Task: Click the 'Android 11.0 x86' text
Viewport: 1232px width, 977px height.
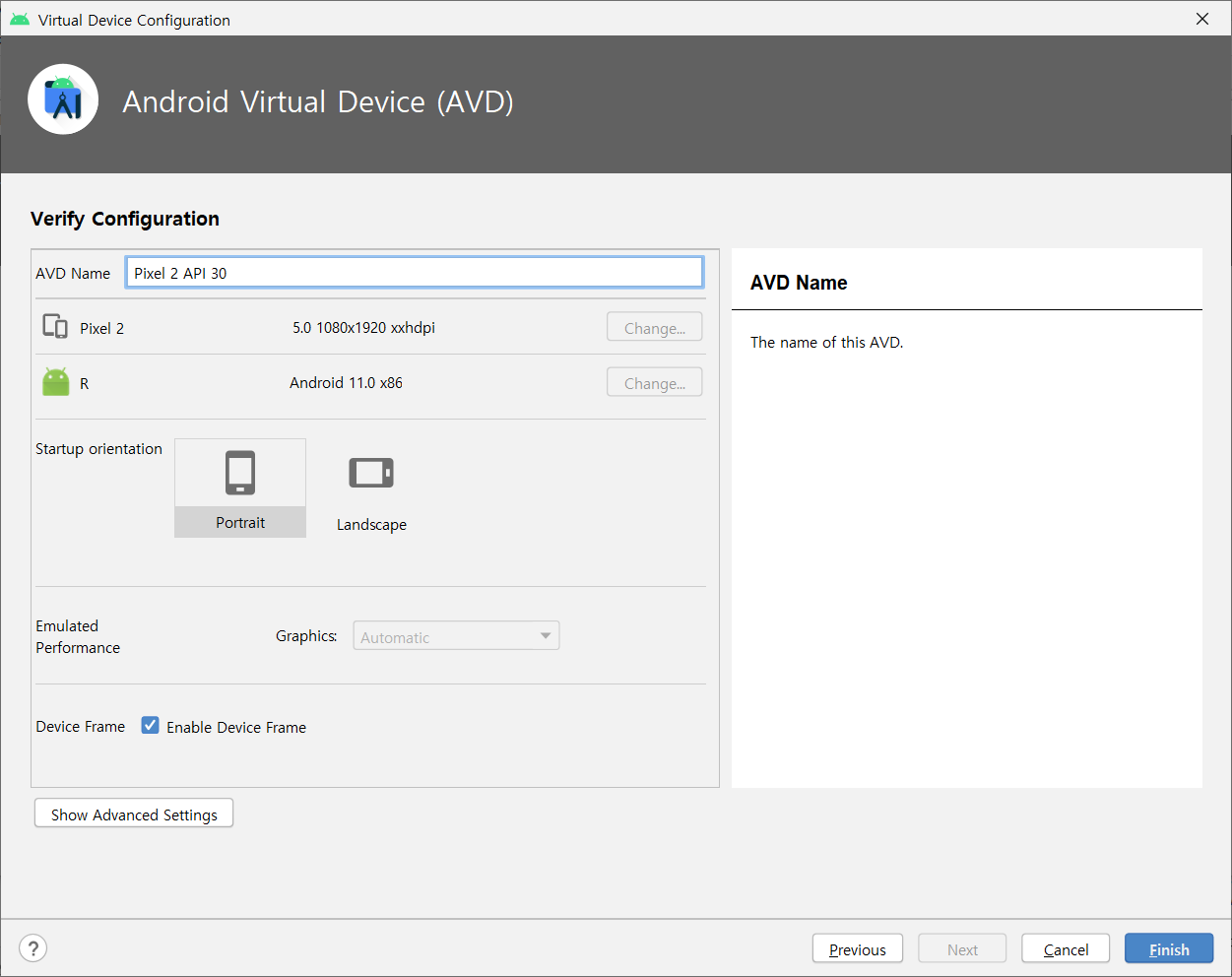Action: click(346, 383)
